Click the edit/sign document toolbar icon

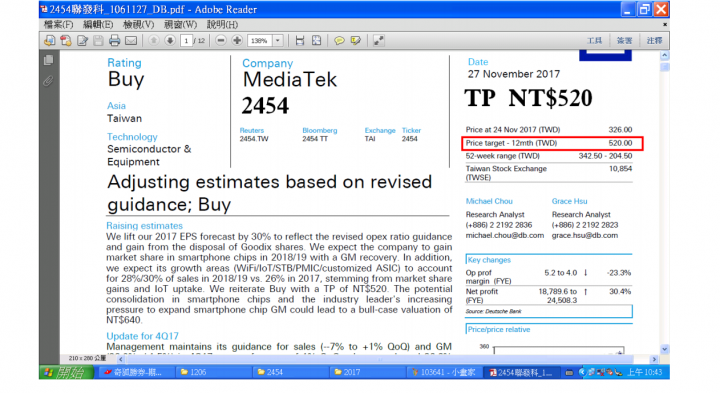(x=83, y=41)
